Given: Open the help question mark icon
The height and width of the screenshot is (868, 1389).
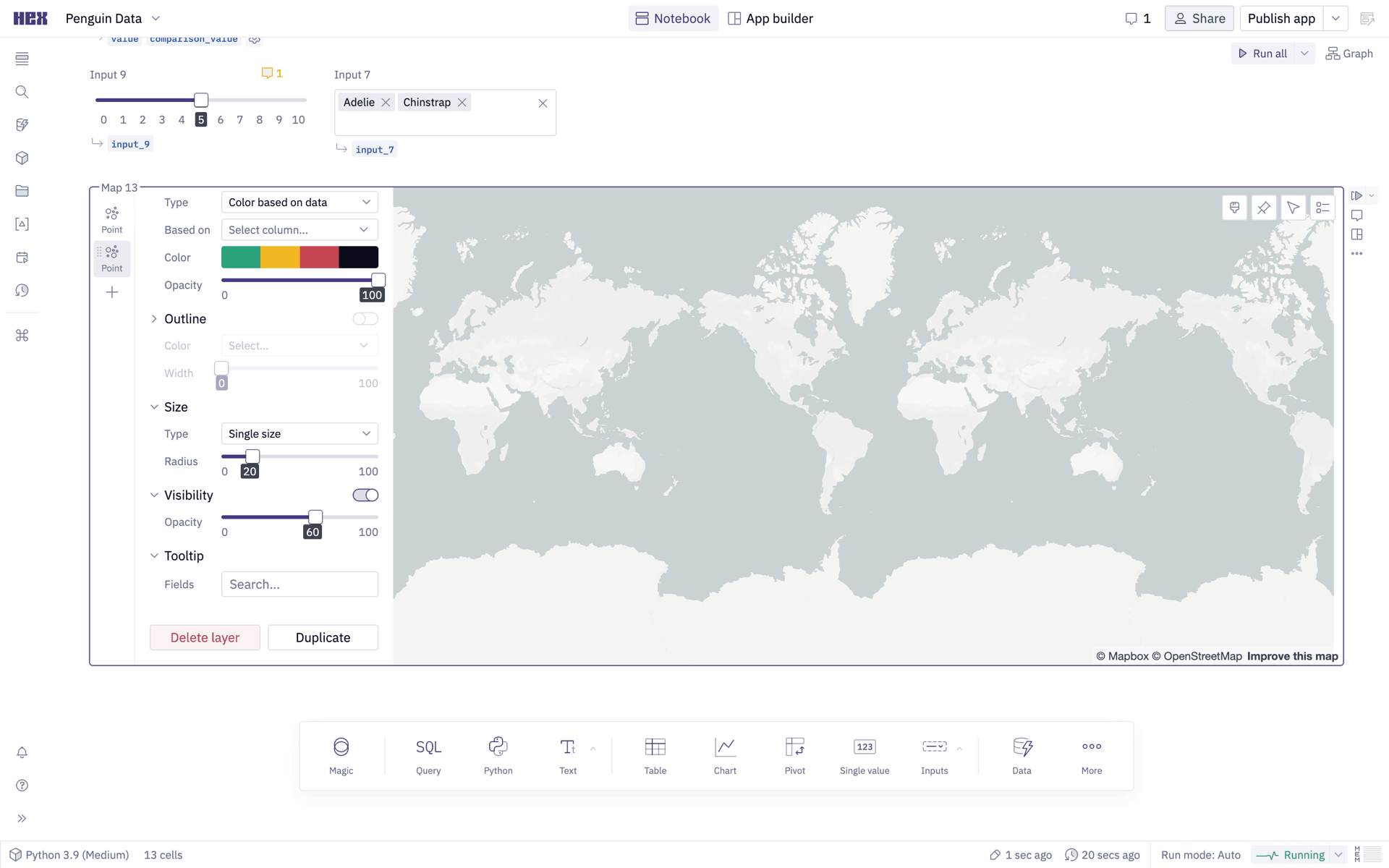Looking at the screenshot, I should coord(22,786).
